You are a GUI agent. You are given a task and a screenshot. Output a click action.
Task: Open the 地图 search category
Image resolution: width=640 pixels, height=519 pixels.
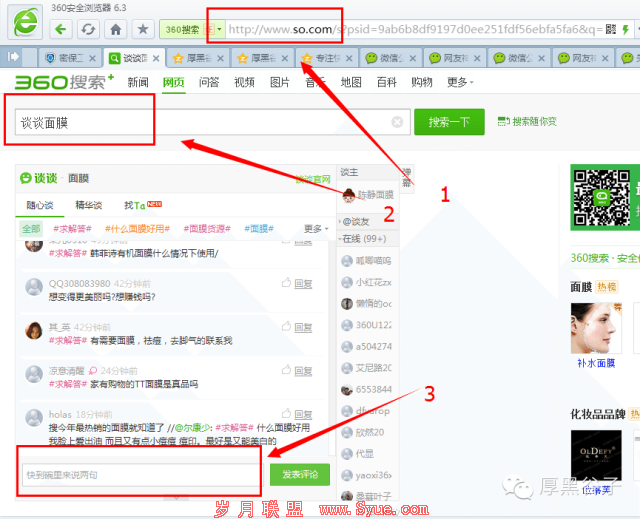(x=351, y=82)
